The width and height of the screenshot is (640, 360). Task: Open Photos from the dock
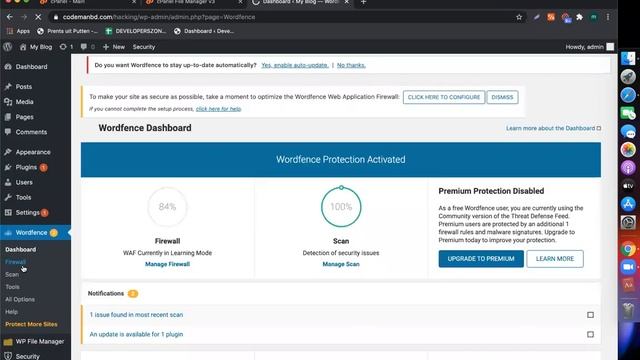coord(628,149)
